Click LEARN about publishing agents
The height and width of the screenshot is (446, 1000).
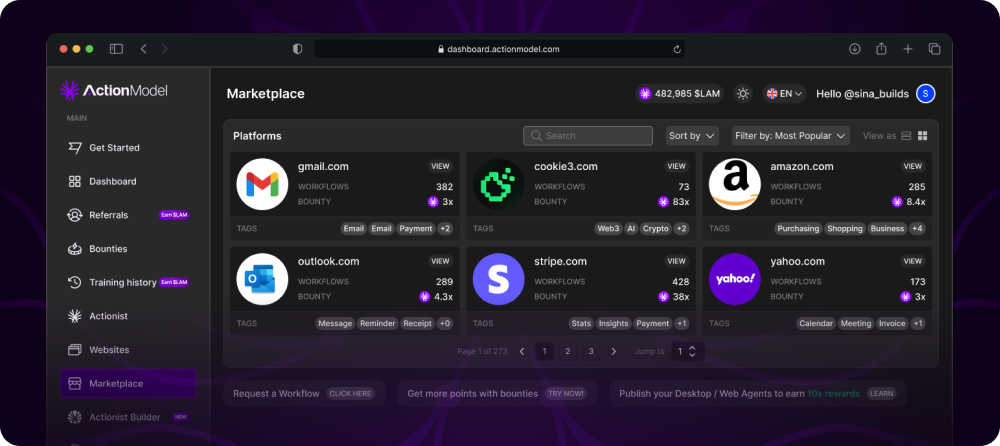coord(881,394)
